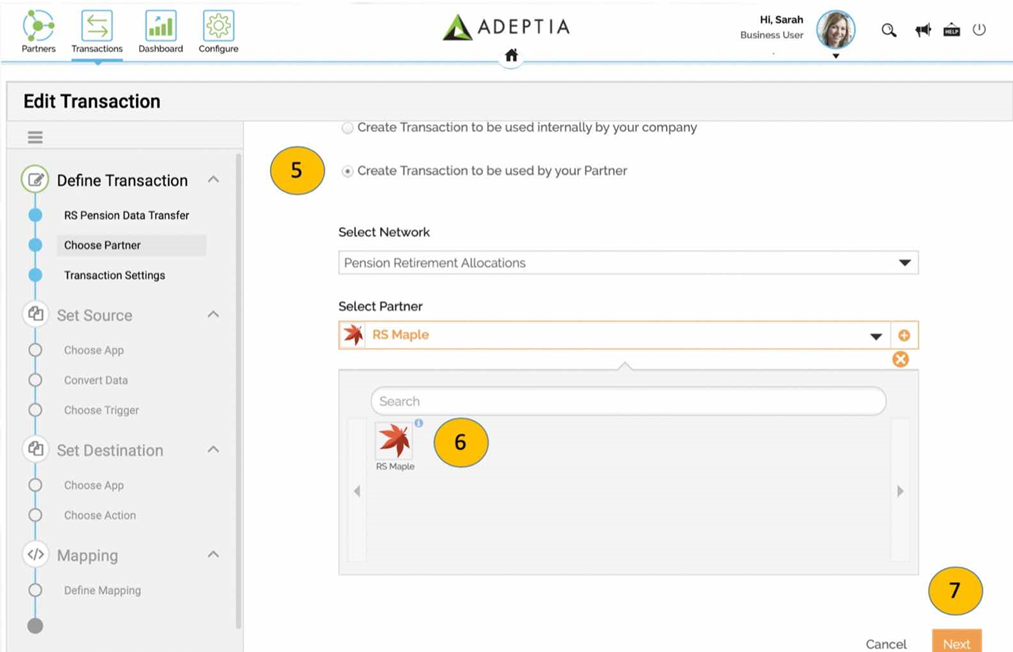Select transaction used by Partner radio option
Screen dimensions: 1013x652
(348, 172)
